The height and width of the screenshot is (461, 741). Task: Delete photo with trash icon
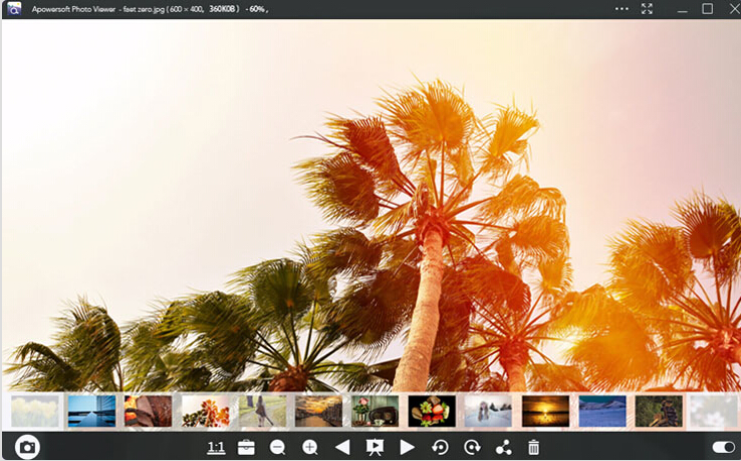[533, 447]
